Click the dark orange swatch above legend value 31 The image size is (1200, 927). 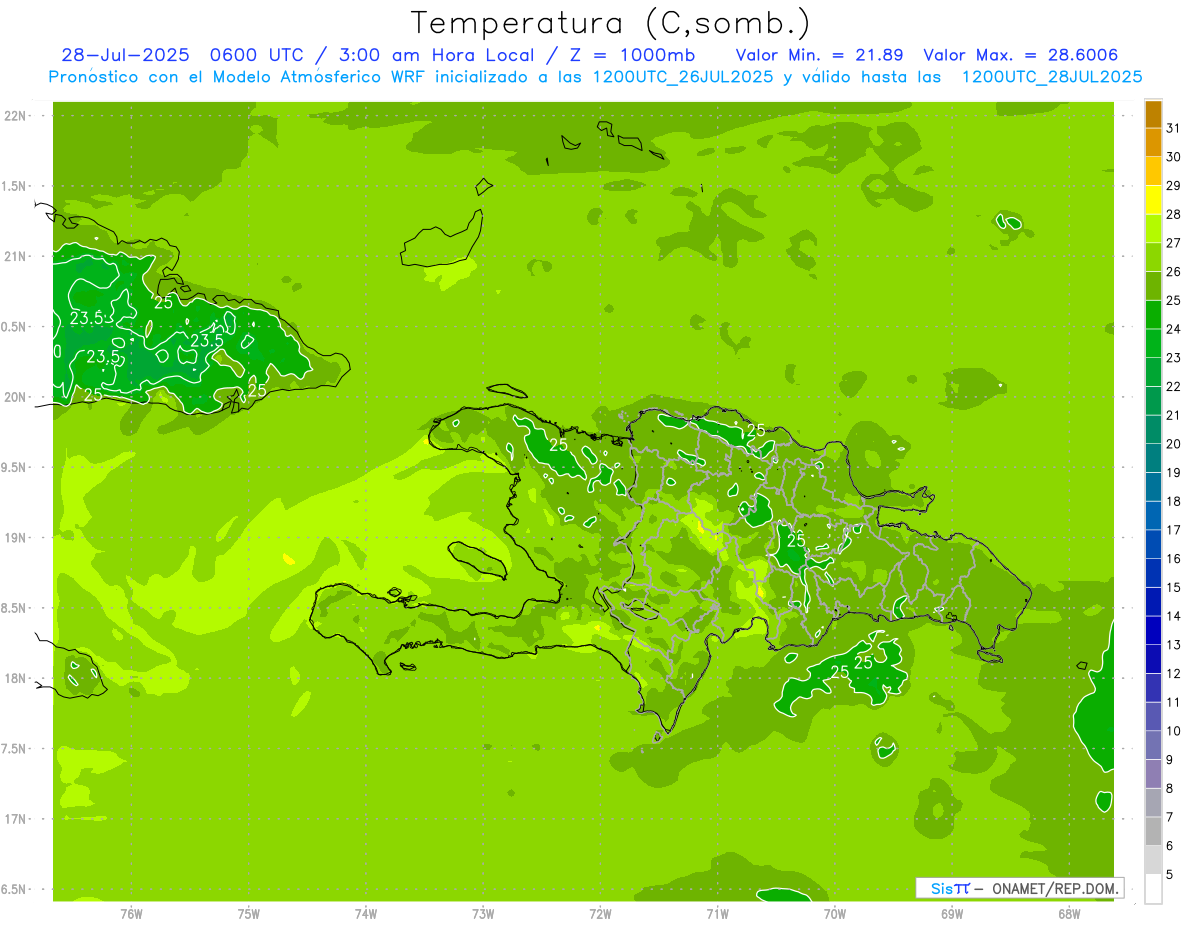pos(1153,114)
